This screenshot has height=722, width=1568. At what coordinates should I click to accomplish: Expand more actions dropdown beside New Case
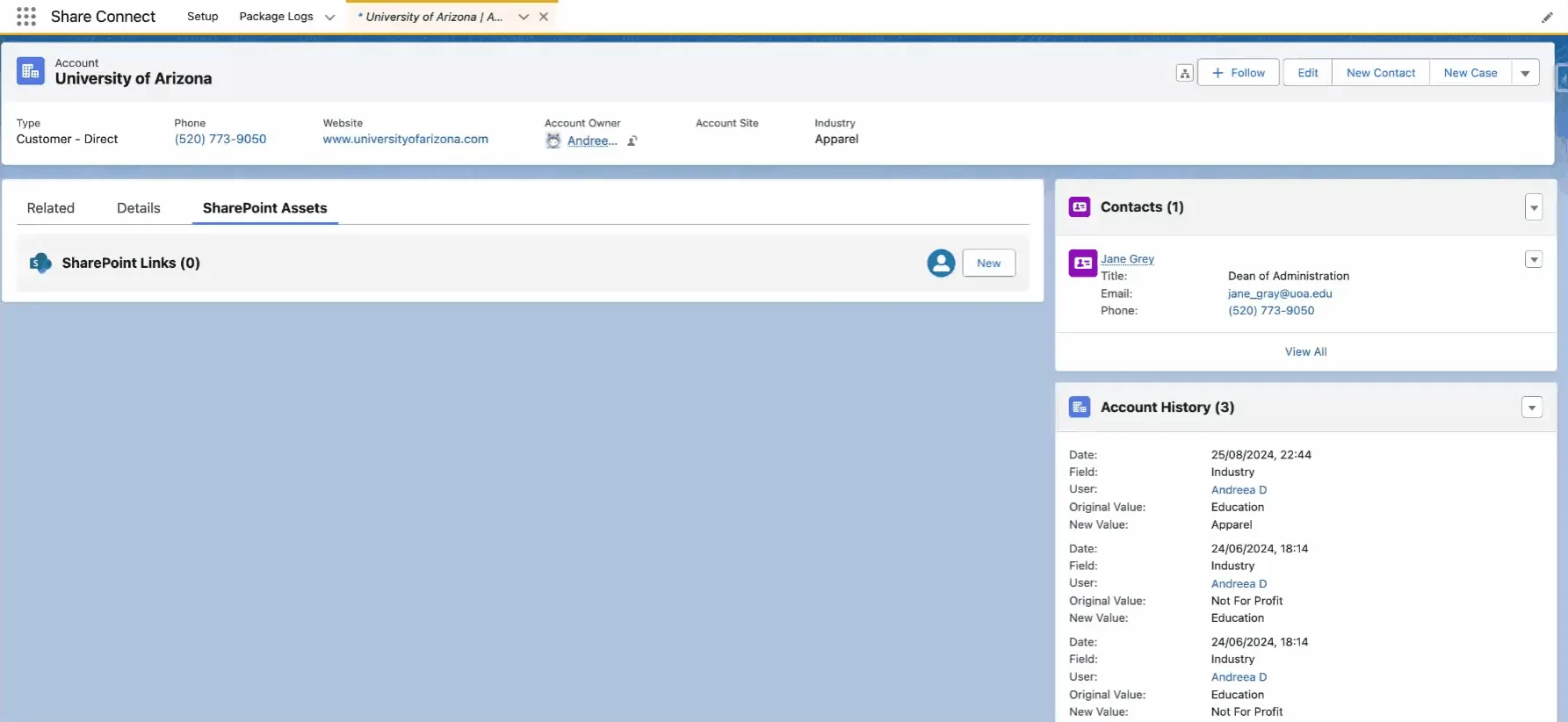click(1525, 73)
